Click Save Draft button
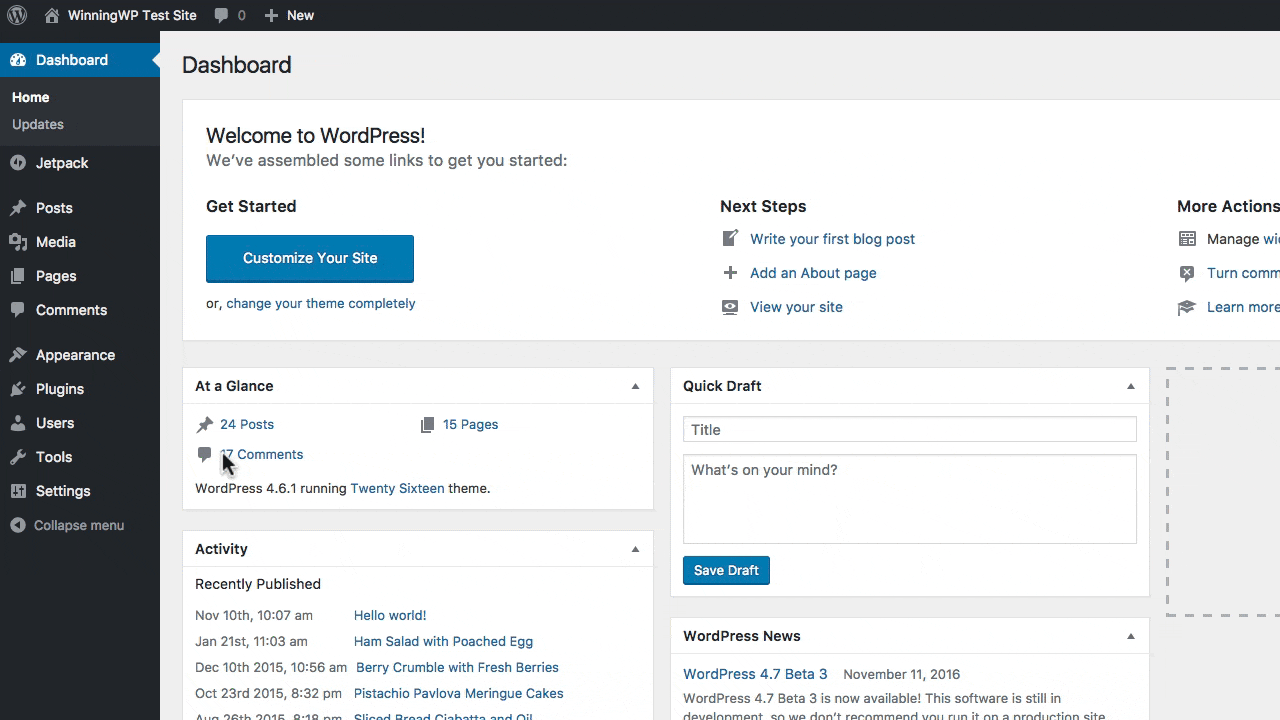 pos(726,570)
